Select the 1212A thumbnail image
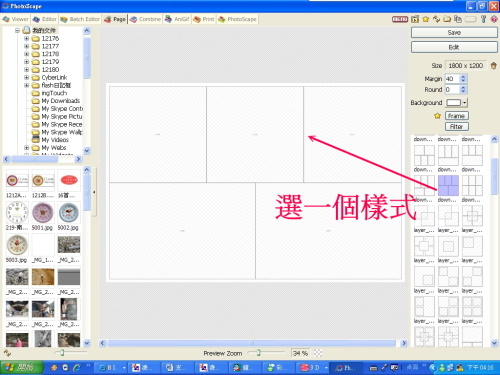The height and width of the screenshot is (375, 500). pos(17,181)
